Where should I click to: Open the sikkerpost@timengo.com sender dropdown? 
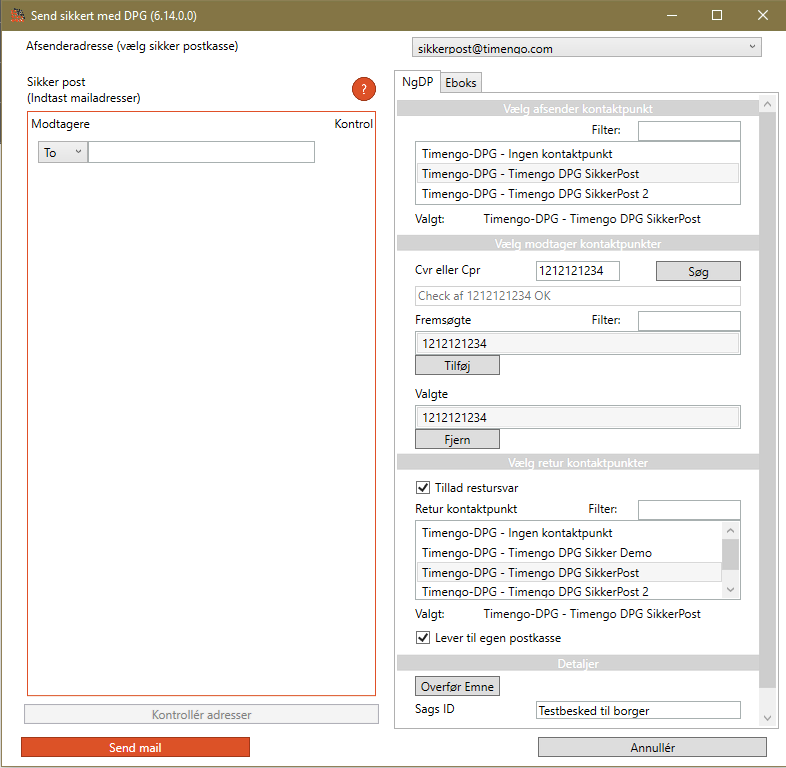586,48
